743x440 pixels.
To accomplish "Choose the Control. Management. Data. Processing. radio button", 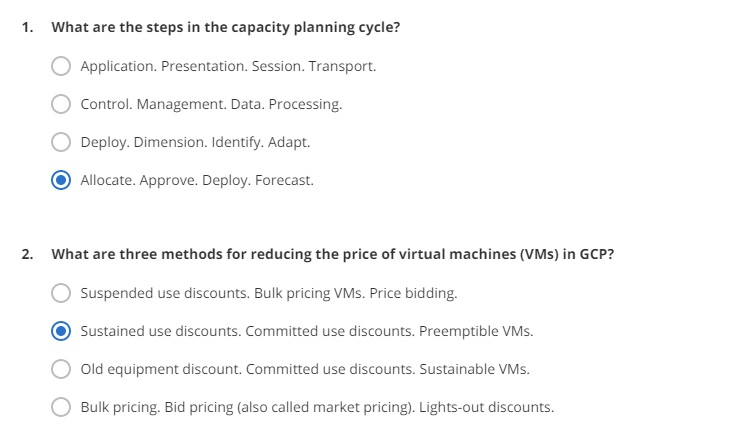I will point(61,104).
